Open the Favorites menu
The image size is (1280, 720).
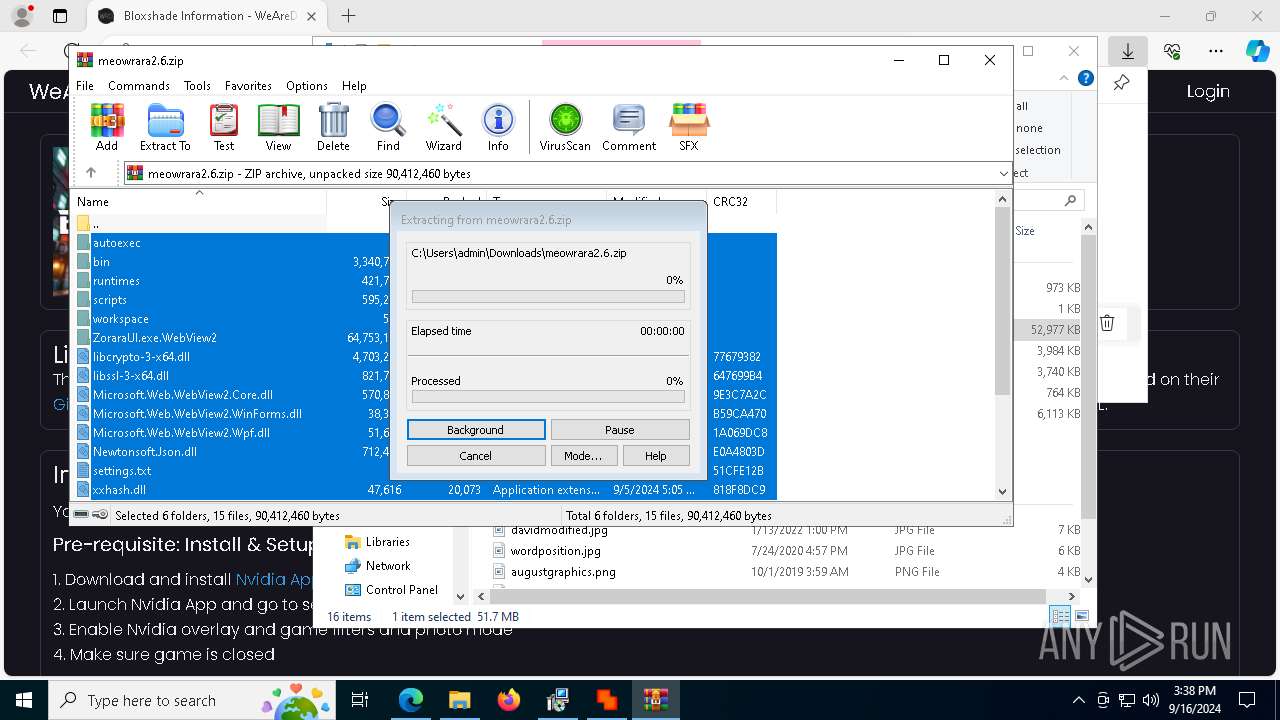coord(248,86)
